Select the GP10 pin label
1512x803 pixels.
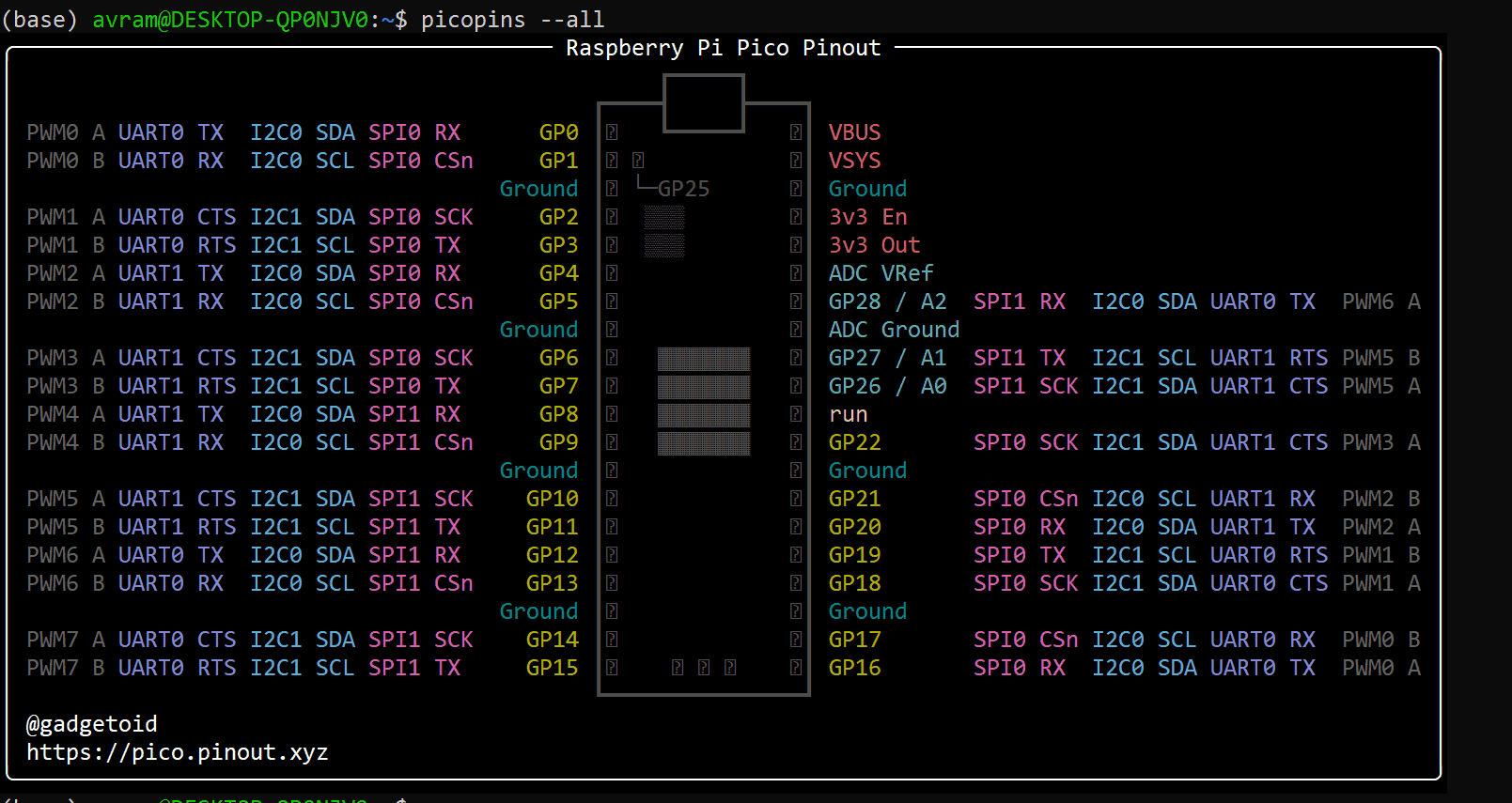(x=553, y=499)
